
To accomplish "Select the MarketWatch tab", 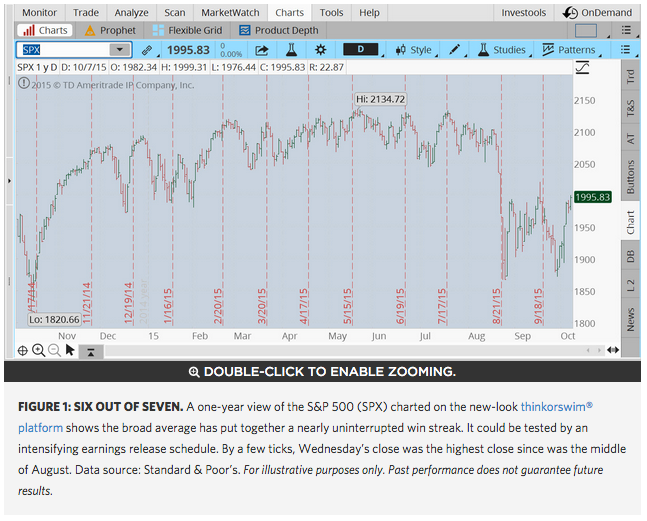I will pos(230,13).
